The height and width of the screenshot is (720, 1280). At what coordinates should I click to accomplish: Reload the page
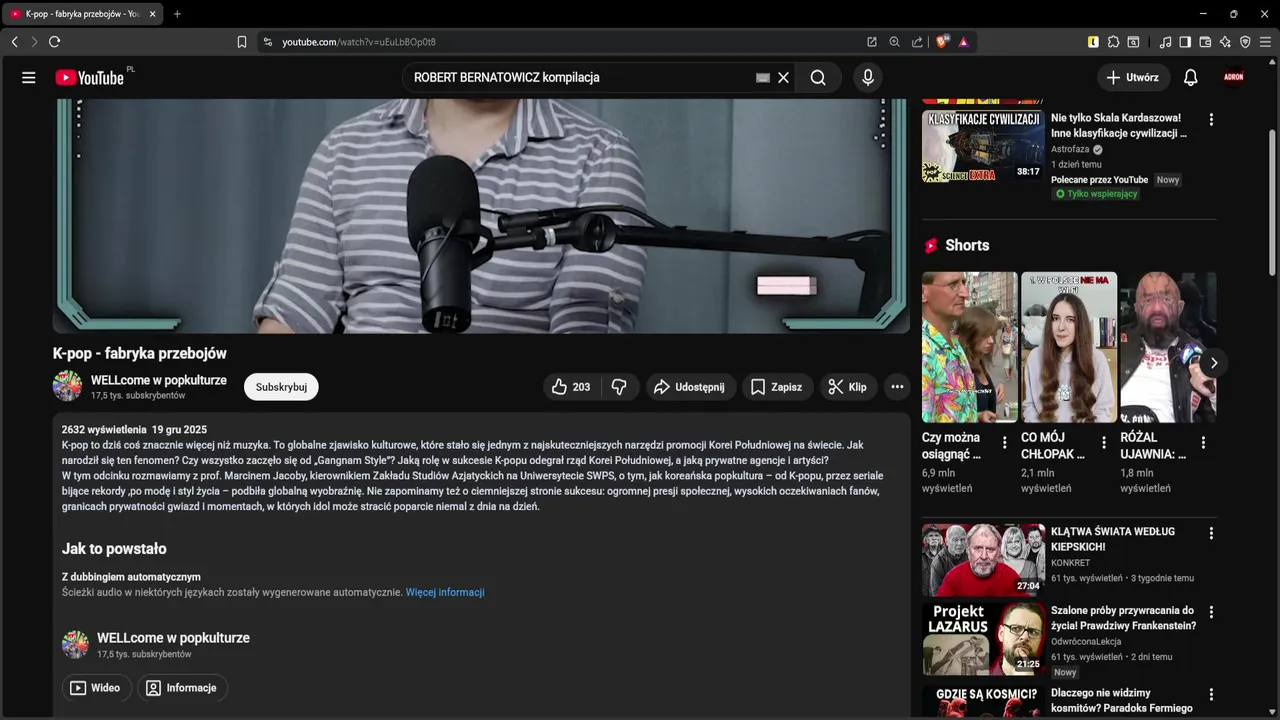click(54, 42)
